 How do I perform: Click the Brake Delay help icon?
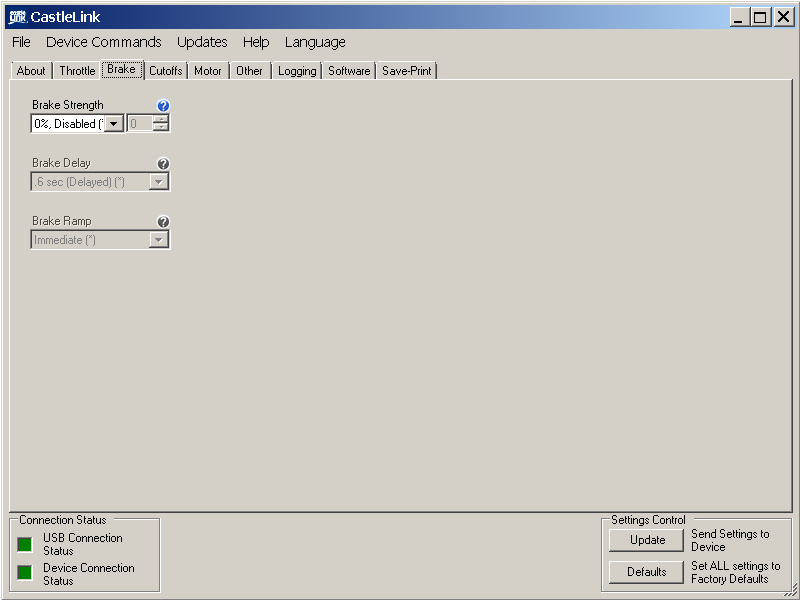(x=164, y=164)
